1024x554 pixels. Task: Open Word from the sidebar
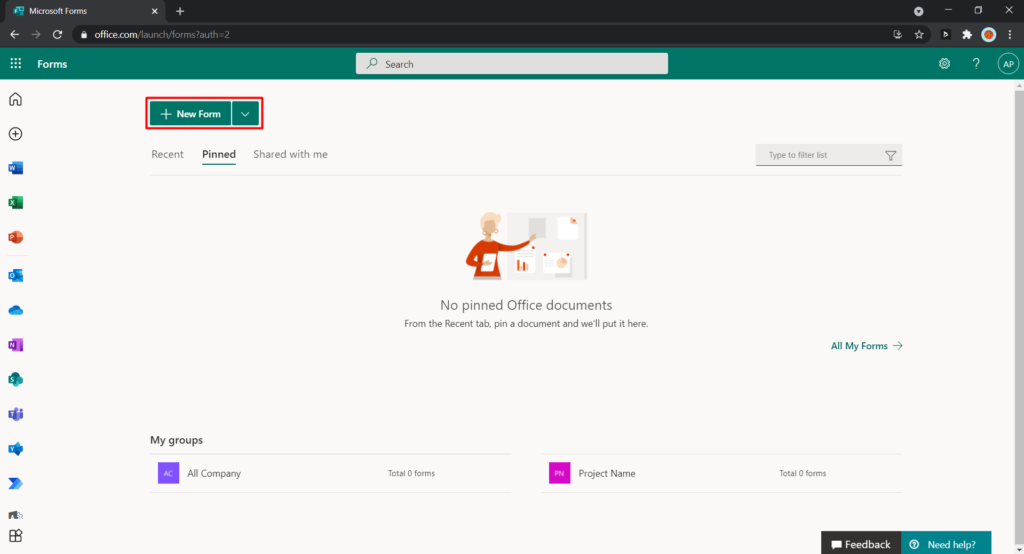click(16, 169)
